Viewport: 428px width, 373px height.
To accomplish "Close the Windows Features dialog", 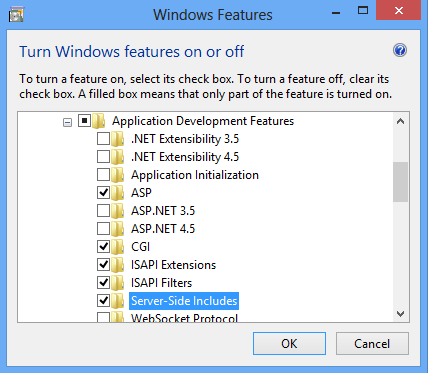I will pos(399,11).
